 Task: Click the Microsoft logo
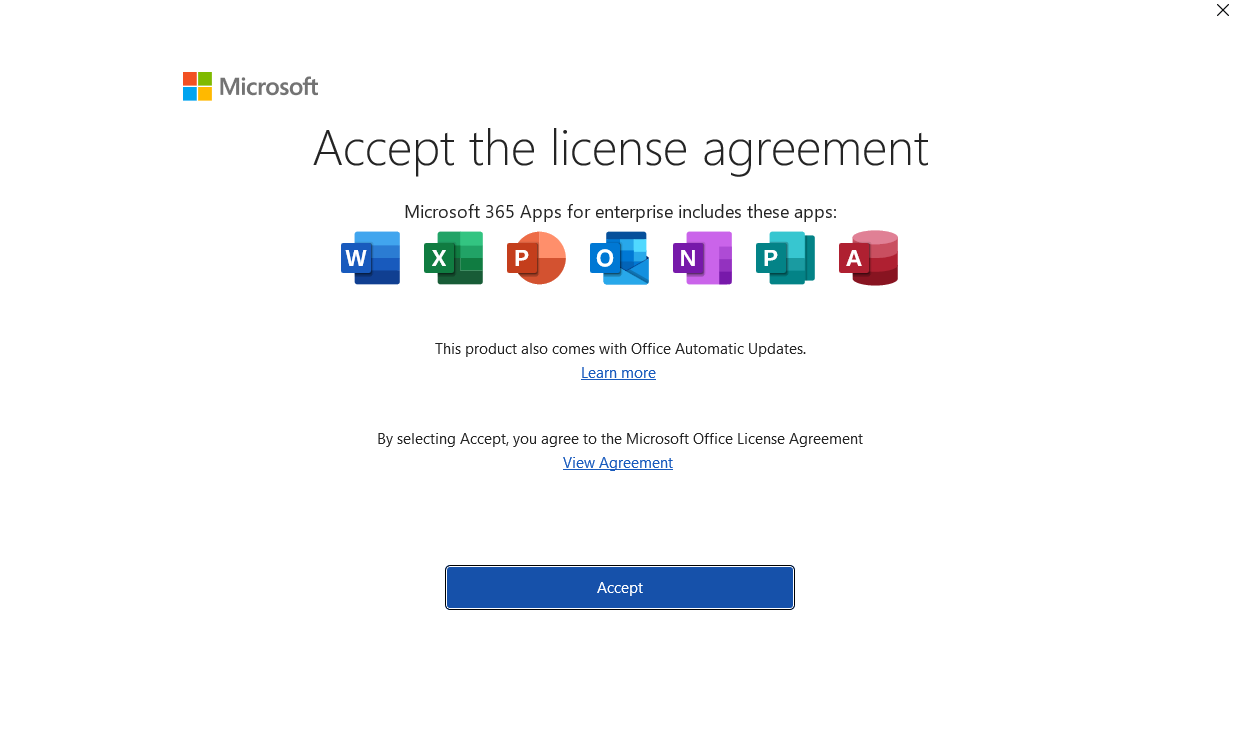click(250, 87)
